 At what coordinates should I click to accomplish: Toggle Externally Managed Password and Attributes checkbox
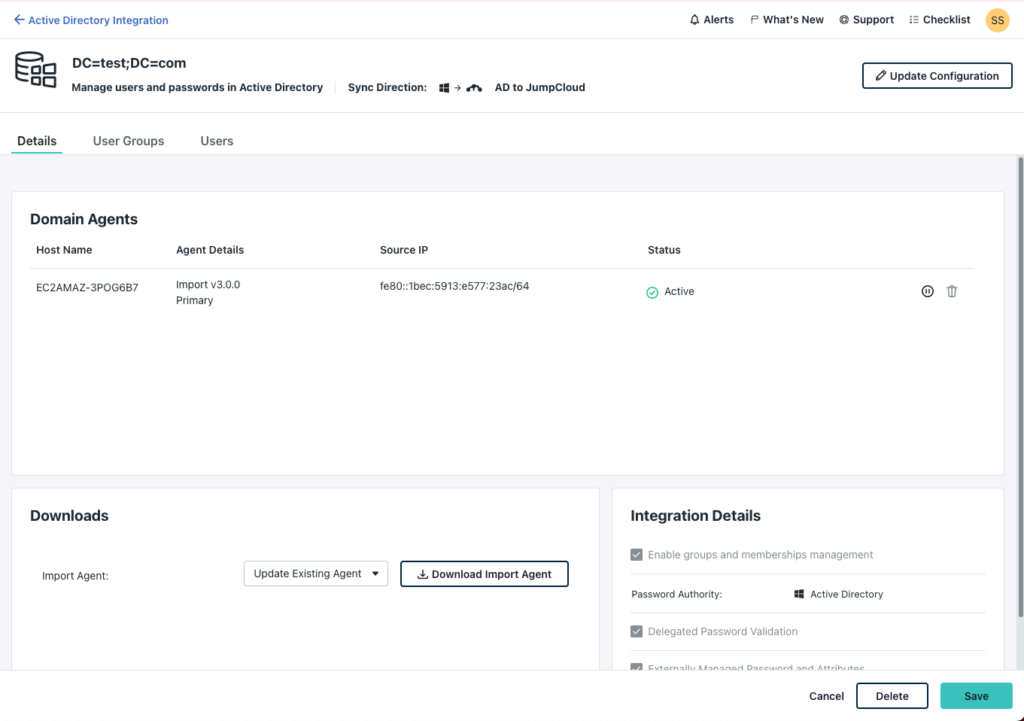point(637,667)
